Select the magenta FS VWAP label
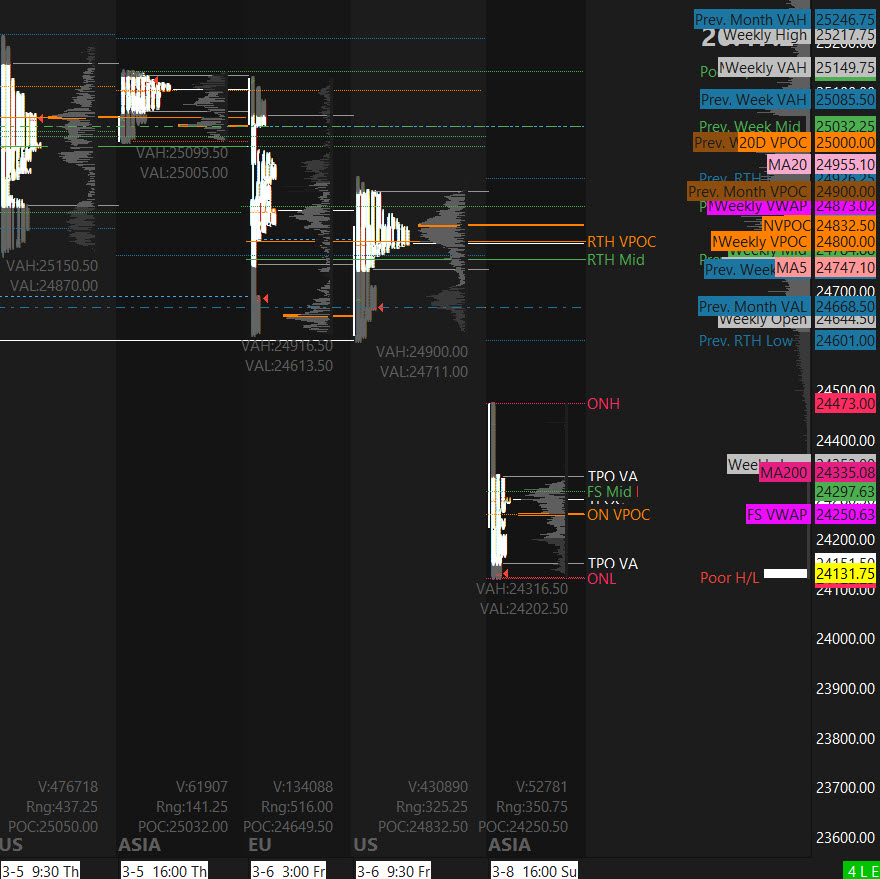The width and height of the screenshot is (880, 879). [777, 515]
